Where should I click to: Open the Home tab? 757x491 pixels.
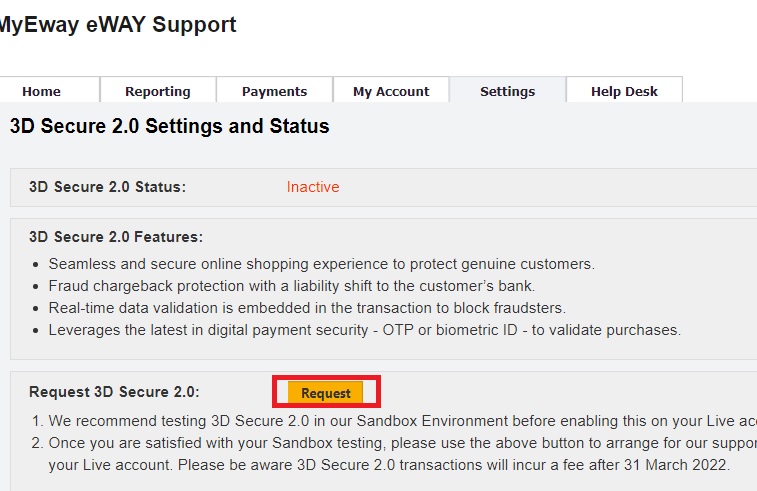coord(41,91)
